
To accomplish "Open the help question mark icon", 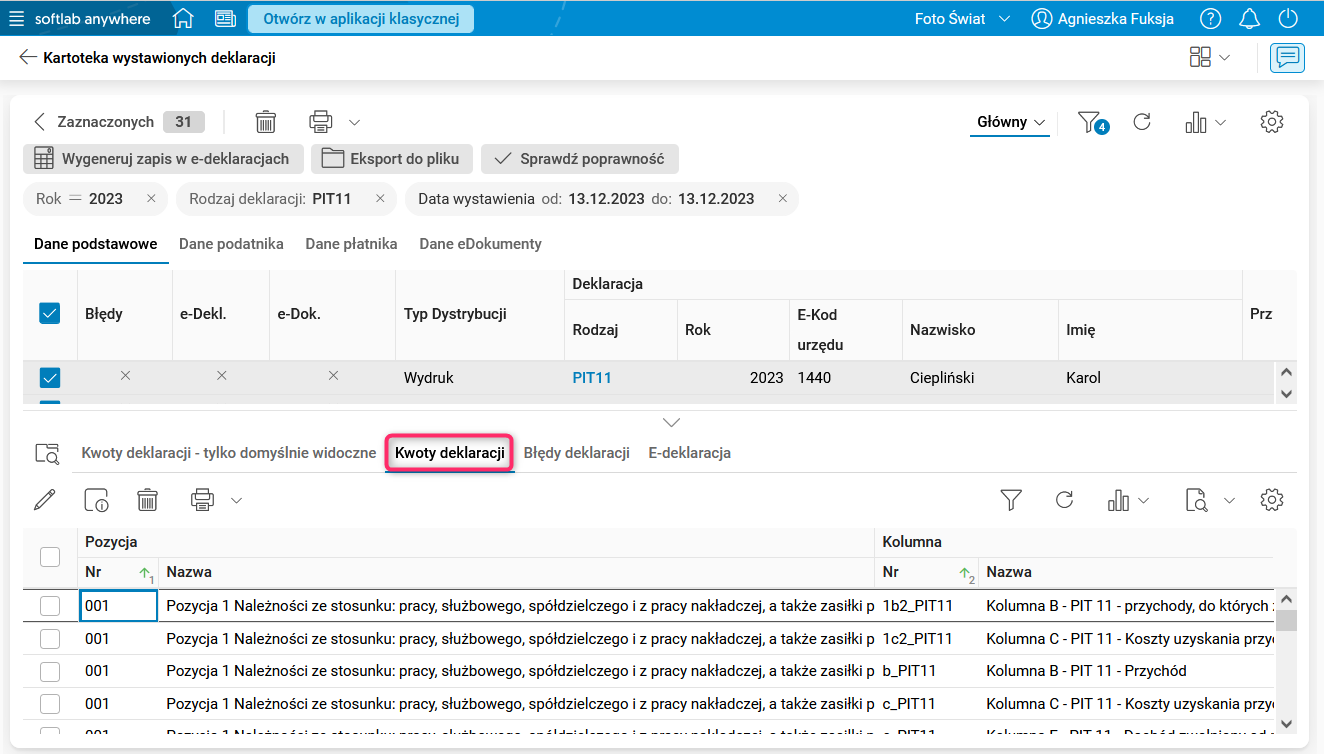I will (1211, 19).
